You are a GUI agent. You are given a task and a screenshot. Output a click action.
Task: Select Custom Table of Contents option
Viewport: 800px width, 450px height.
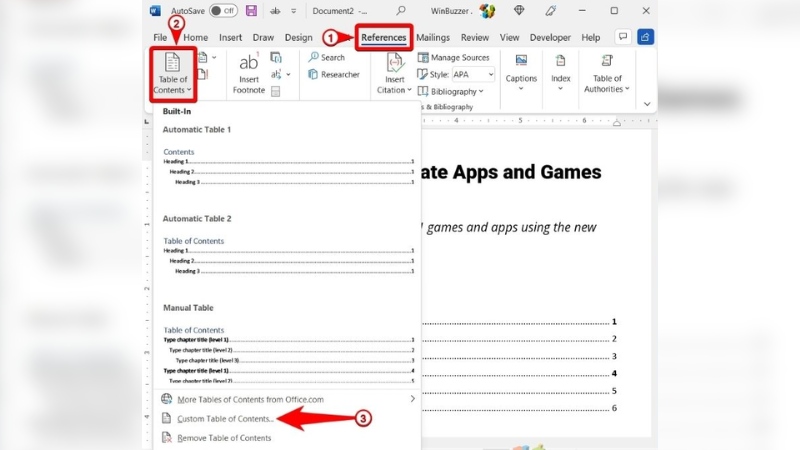[x=225, y=418]
